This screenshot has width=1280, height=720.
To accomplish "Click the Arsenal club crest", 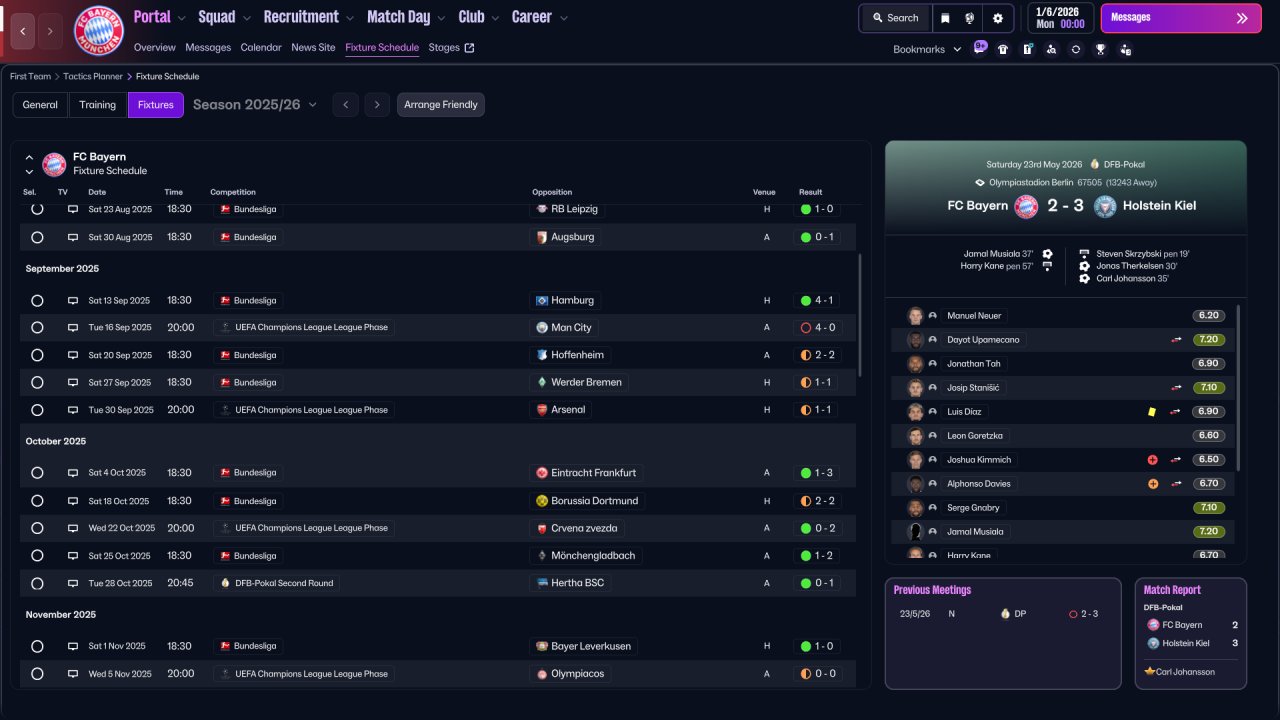I will [542, 409].
